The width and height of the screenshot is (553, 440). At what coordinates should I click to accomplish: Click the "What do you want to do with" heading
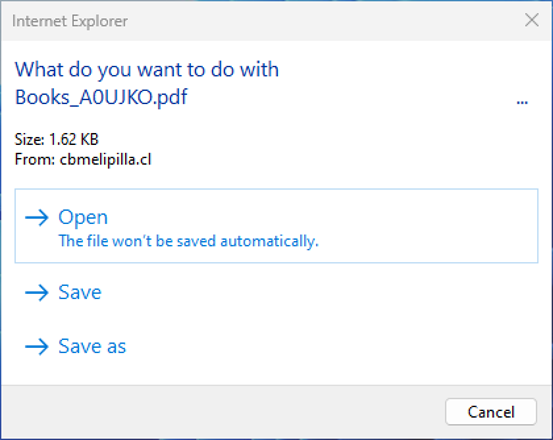[x=147, y=69]
